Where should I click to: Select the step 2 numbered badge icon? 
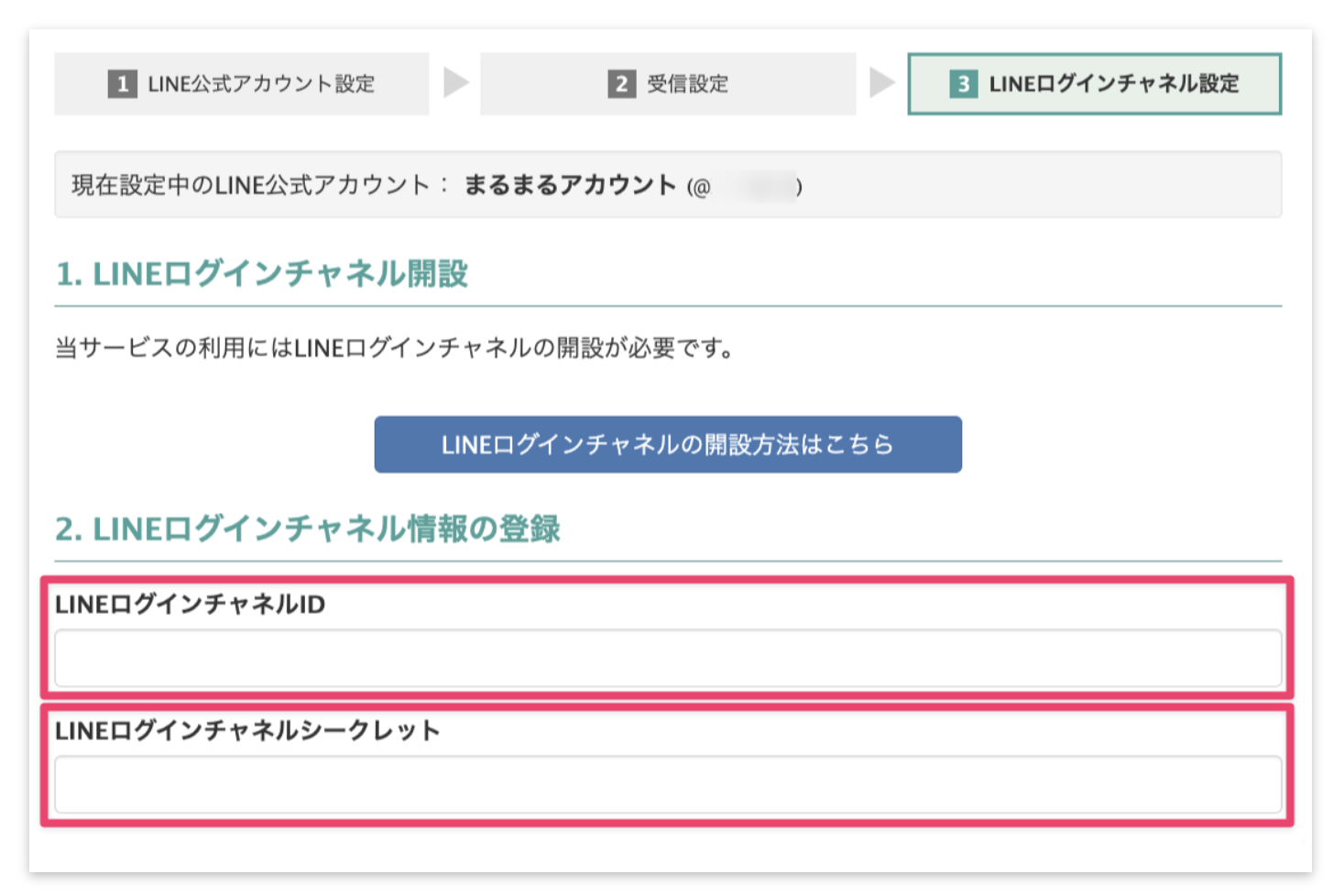click(x=622, y=84)
